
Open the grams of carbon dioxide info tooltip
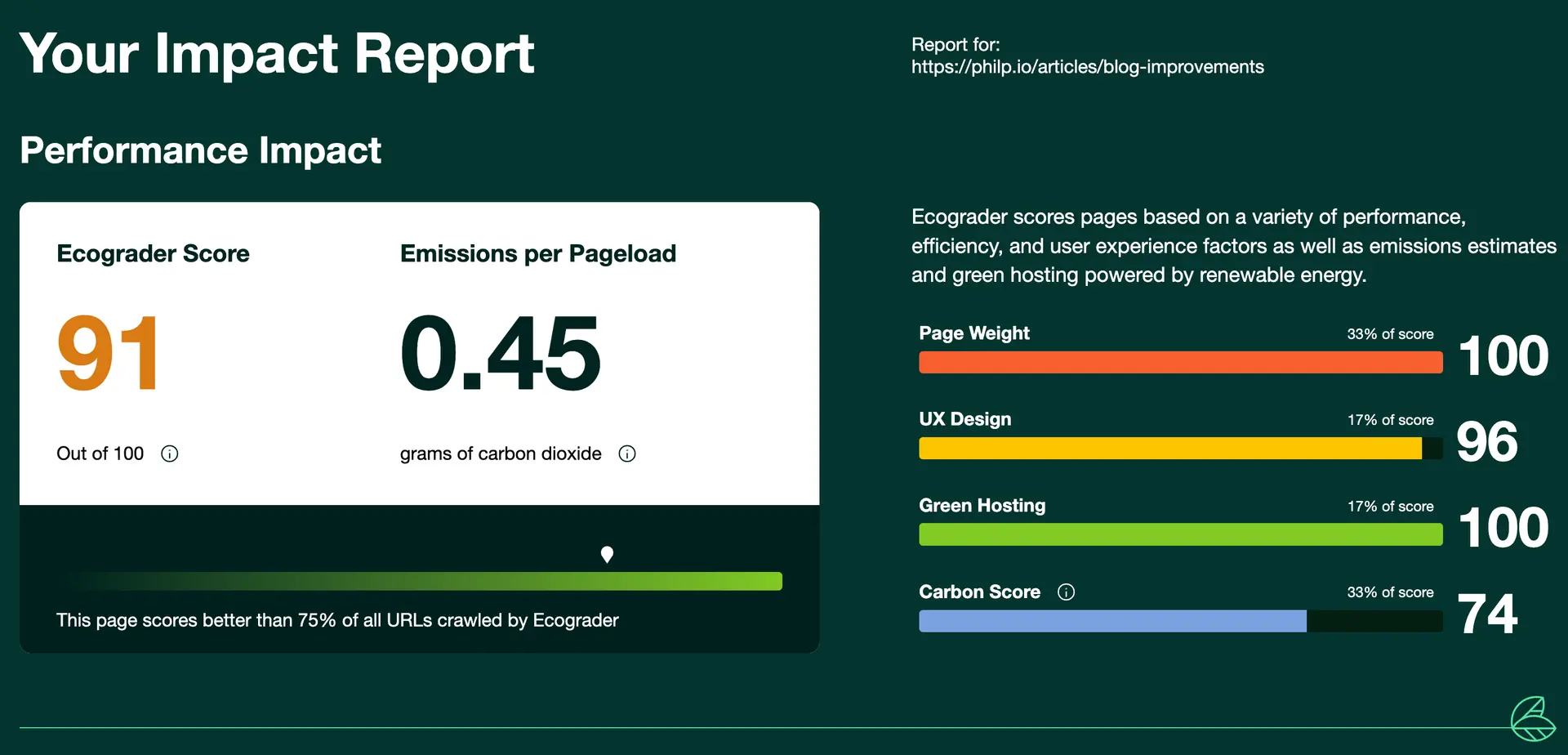[627, 453]
